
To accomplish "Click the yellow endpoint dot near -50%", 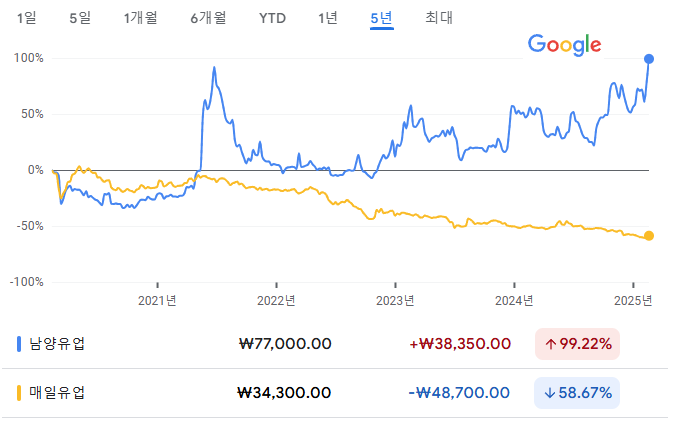I will [649, 235].
